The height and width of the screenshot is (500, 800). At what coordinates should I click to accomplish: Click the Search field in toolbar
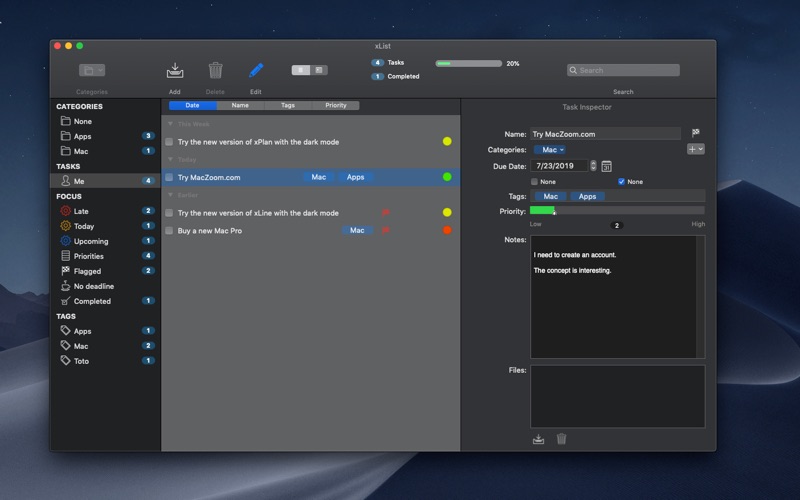coord(623,70)
